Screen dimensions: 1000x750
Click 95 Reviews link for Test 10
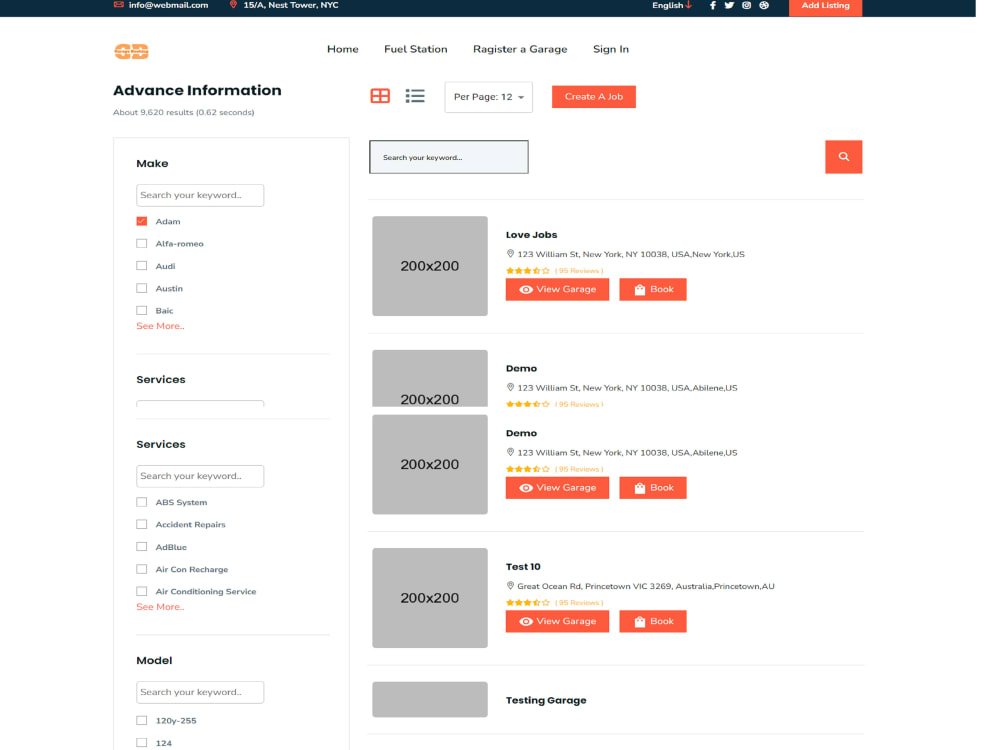click(x=579, y=603)
